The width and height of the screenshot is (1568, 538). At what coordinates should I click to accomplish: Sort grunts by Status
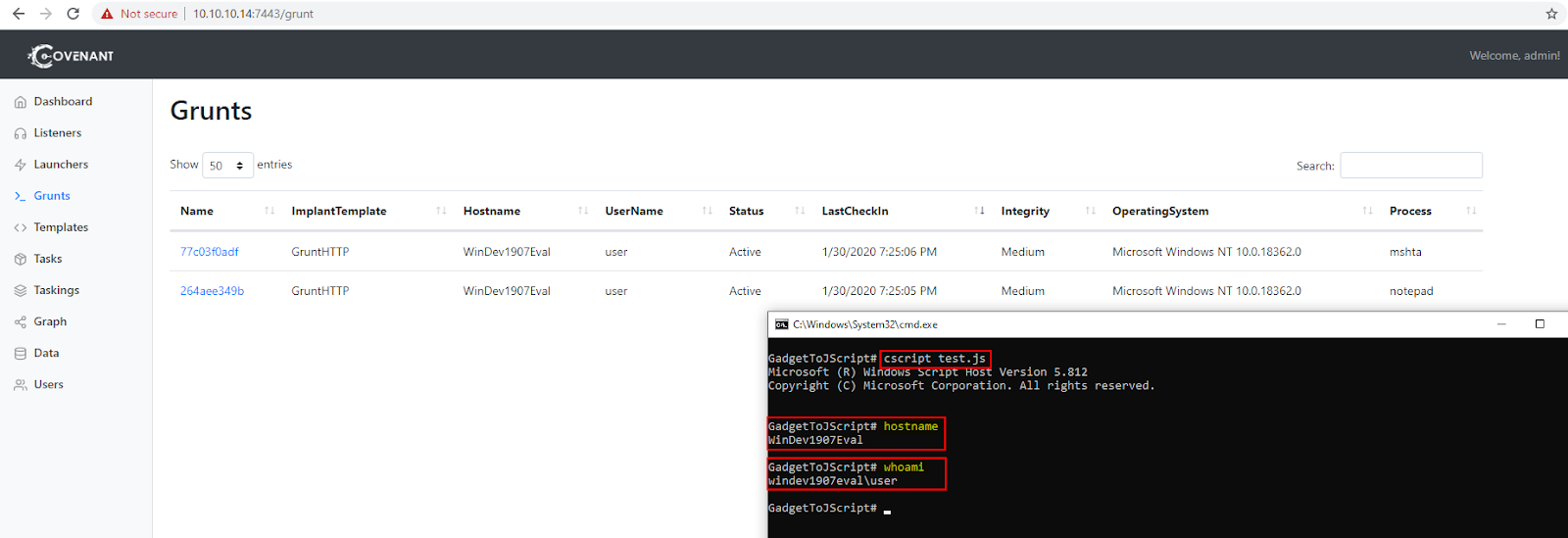[x=765, y=211]
